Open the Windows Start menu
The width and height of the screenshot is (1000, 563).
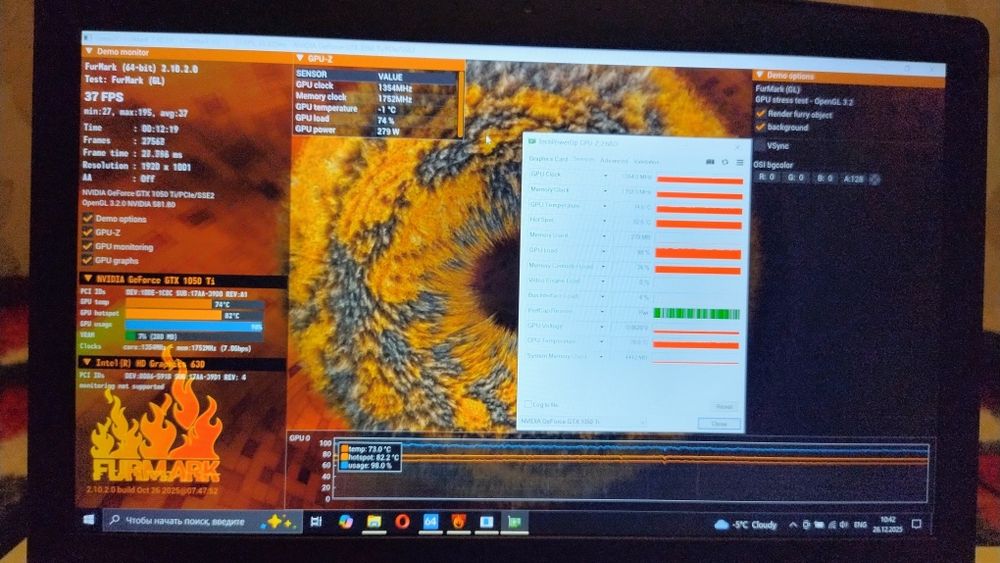click(x=89, y=520)
